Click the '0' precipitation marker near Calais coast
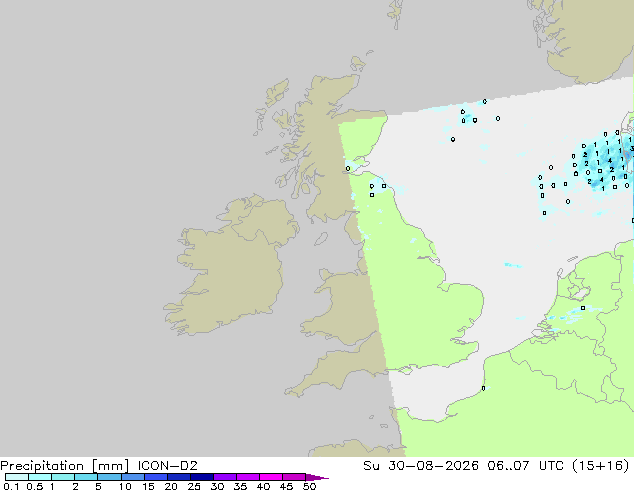634x490 pixels. (483, 389)
